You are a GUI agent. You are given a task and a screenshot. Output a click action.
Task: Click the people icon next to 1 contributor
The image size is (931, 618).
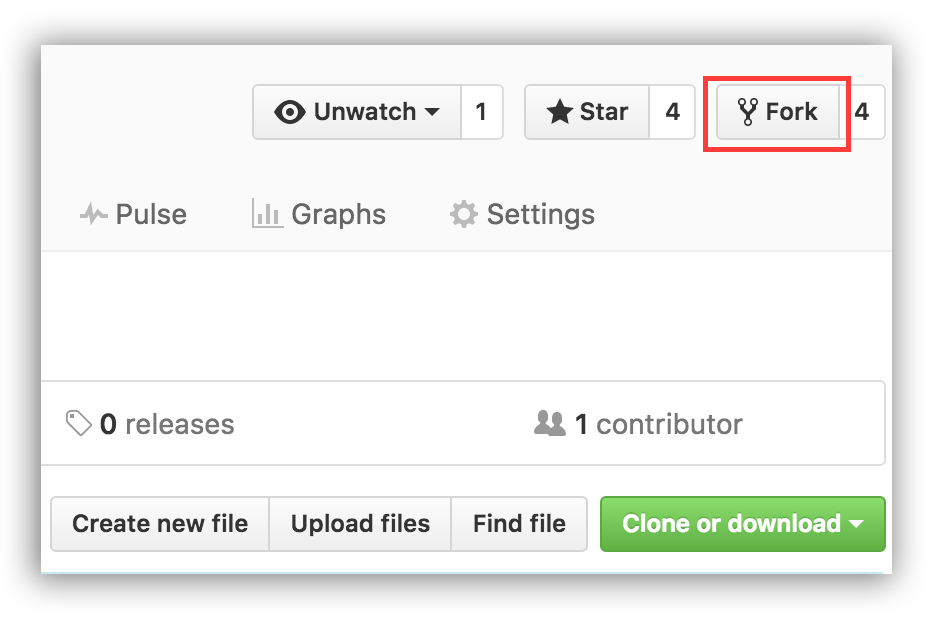pos(552,423)
